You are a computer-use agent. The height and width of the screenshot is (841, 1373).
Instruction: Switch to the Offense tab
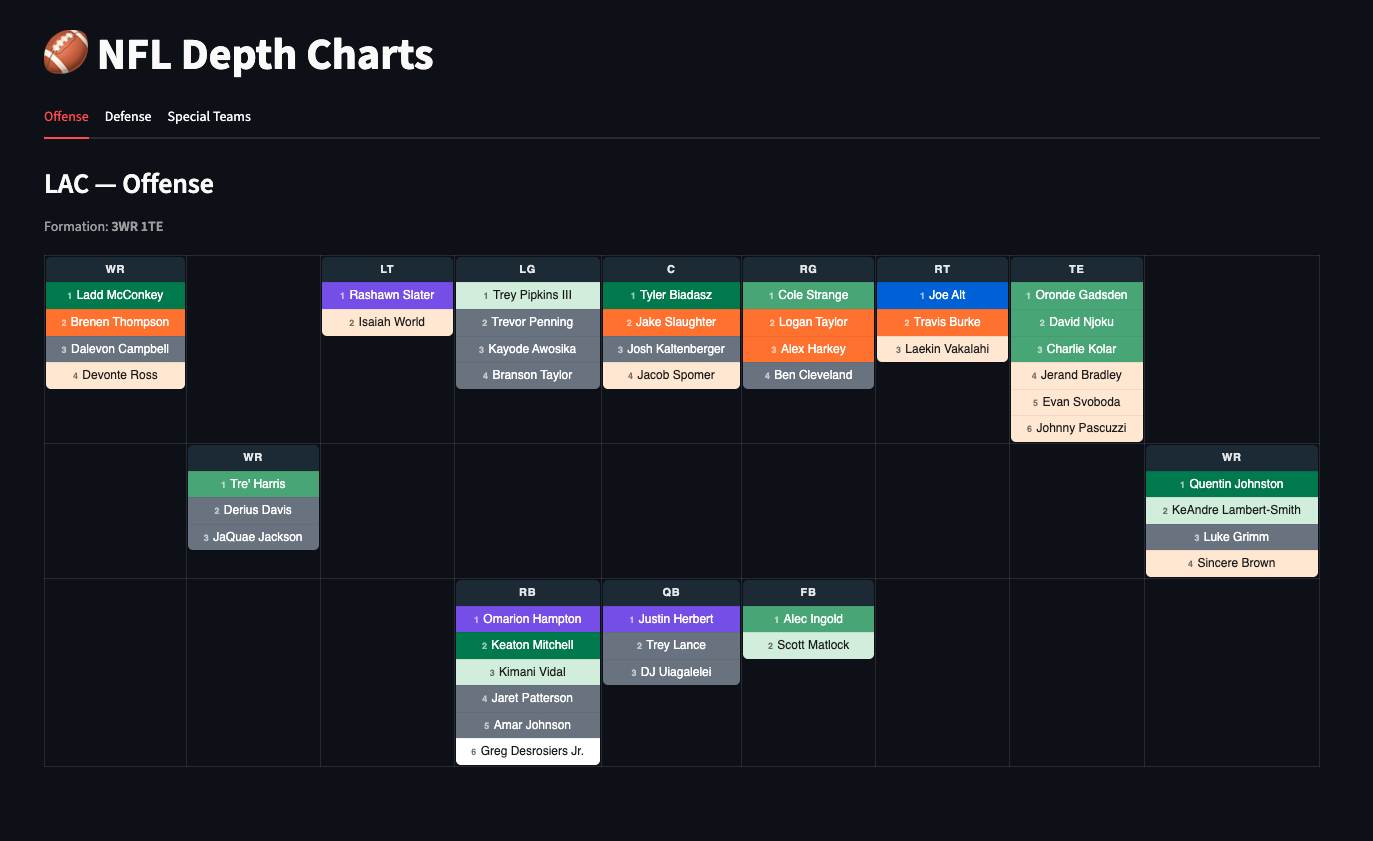[x=66, y=117]
